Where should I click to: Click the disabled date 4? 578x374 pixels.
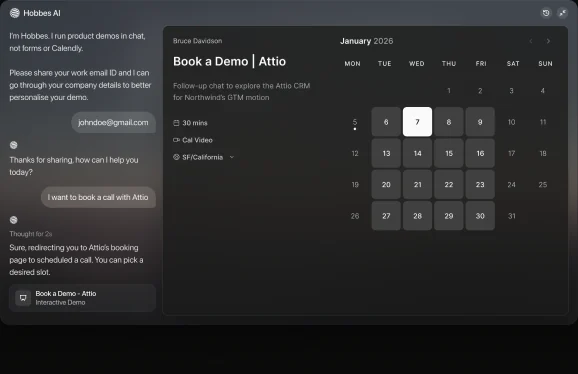coord(543,91)
